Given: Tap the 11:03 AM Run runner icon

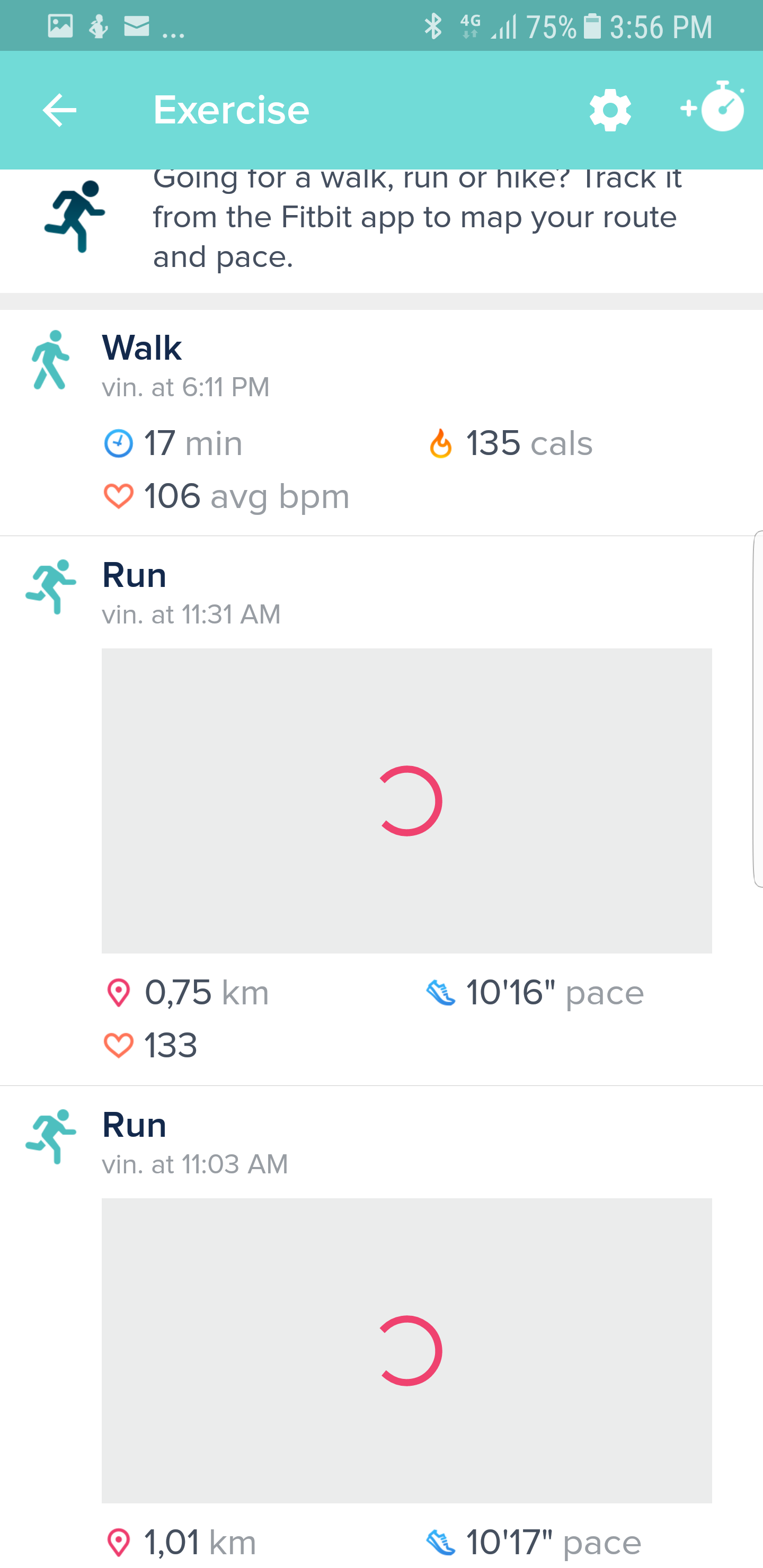Looking at the screenshot, I should pos(51,1136).
